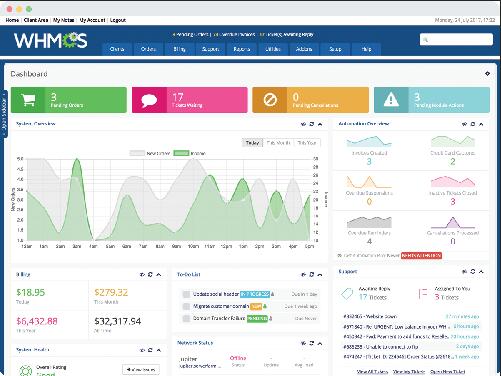This screenshot has height=376, width=501.
Task: Click the Logout link
Action: point(118,20)
